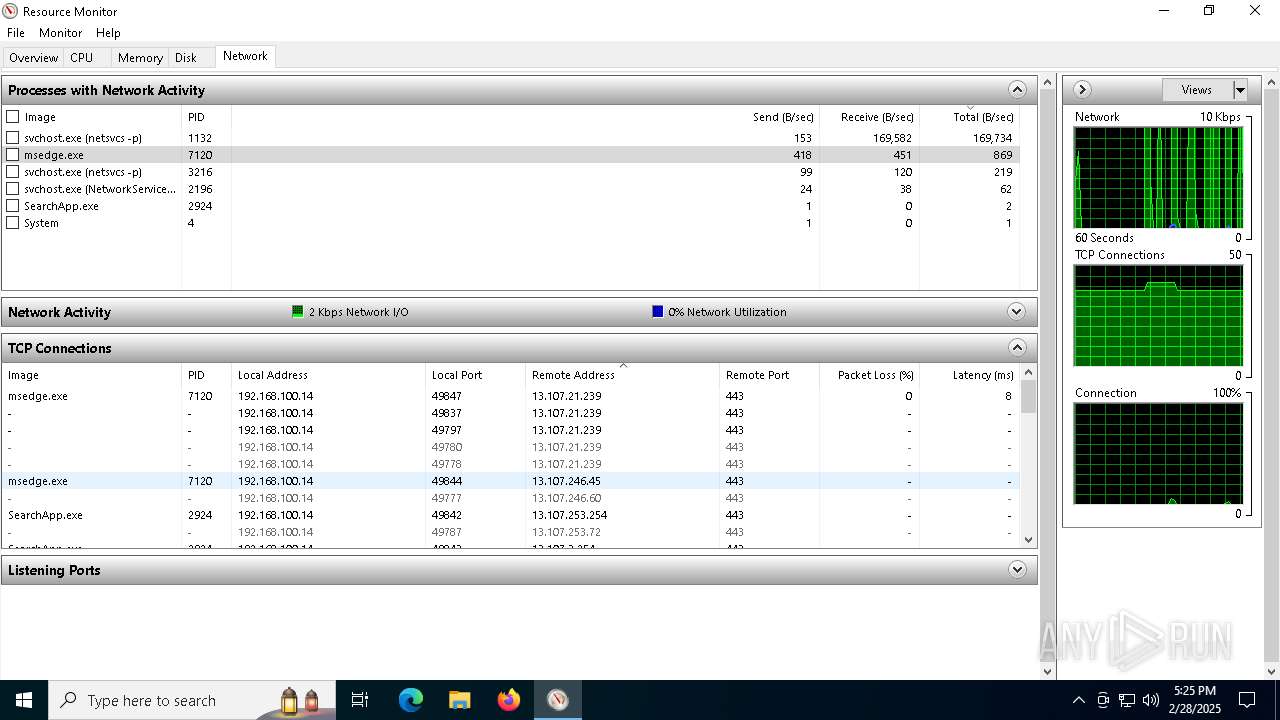Select msedge.exe connection to 13.107.246.45

[x=510, y=481]
